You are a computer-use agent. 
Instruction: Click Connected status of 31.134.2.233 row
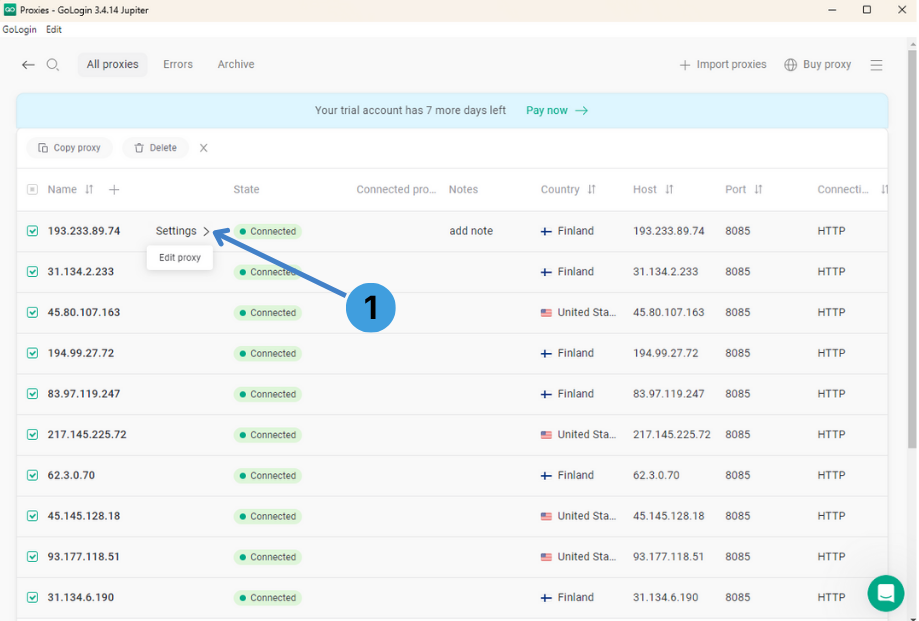point(268,272)
